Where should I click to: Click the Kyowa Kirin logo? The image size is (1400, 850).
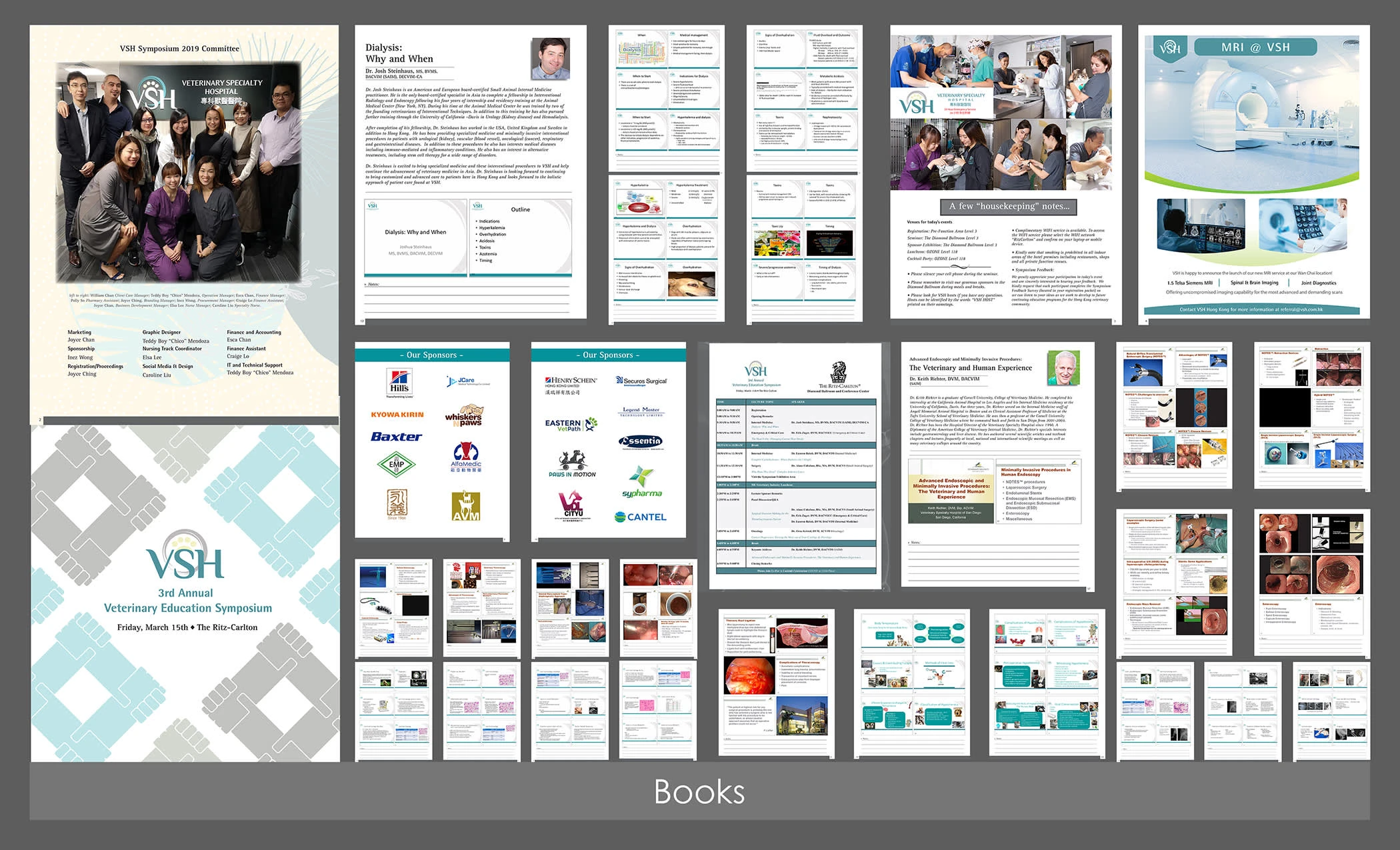[397, 415]
